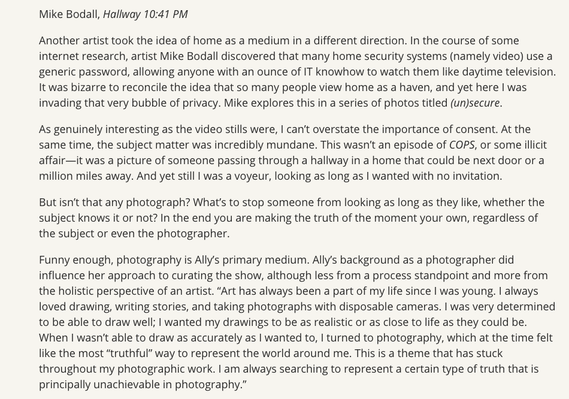
Task: Click the name "Mike Bodall" in the caption
Action: point(69,14)
